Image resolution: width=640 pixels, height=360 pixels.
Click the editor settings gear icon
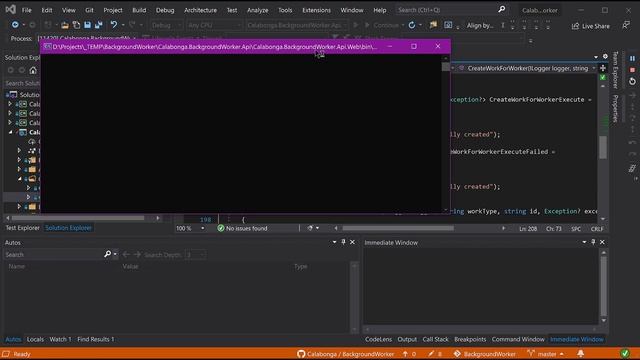(605, 56)
